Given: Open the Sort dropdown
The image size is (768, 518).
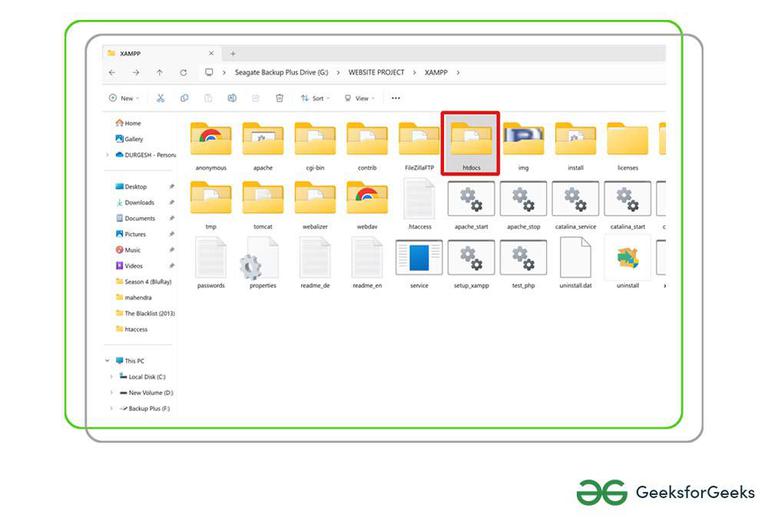Looking at the screenshot, I should point(315,98).
